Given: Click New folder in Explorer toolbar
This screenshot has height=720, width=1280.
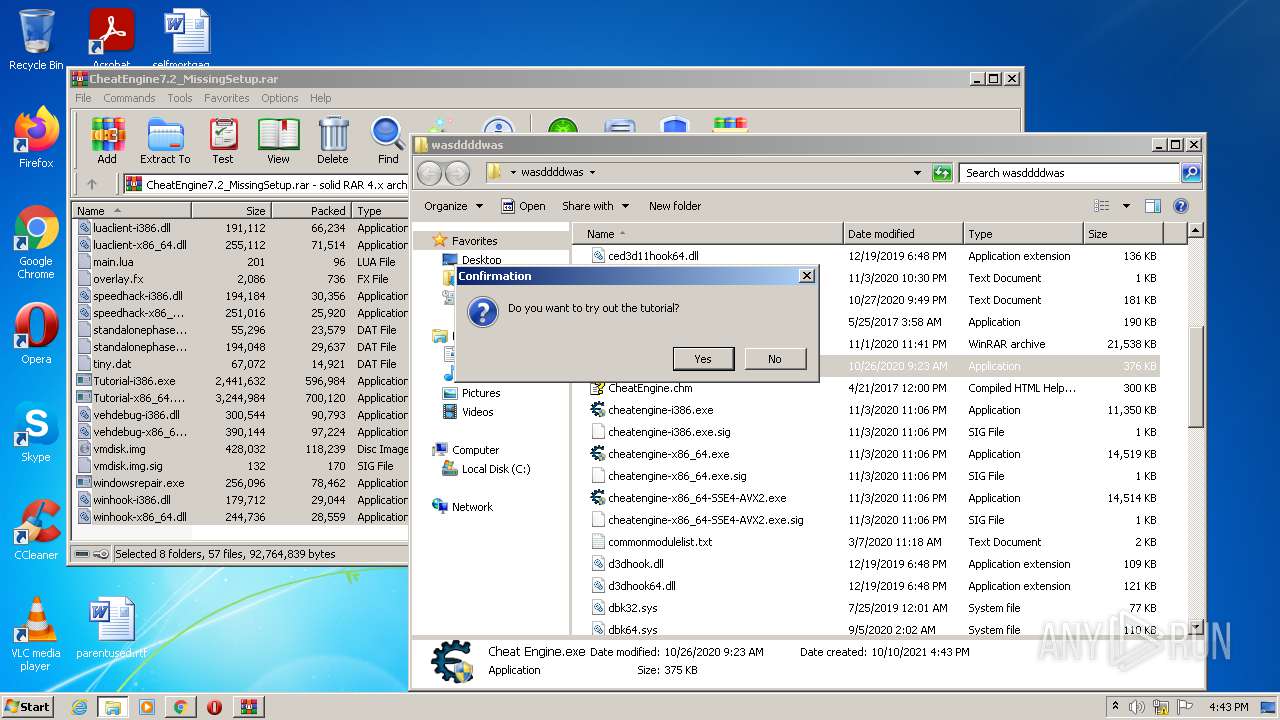Looking at the screenshot, I should [x=675, y=206].
